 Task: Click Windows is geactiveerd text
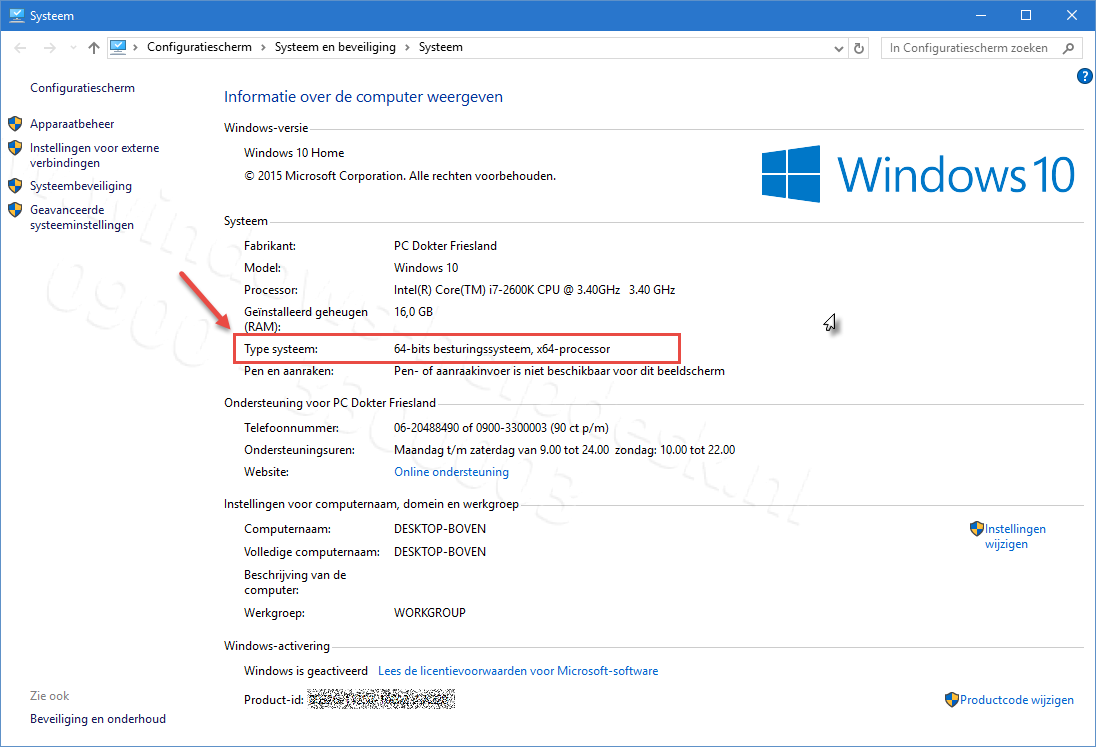pyautogui.click(x=305, y=671)
